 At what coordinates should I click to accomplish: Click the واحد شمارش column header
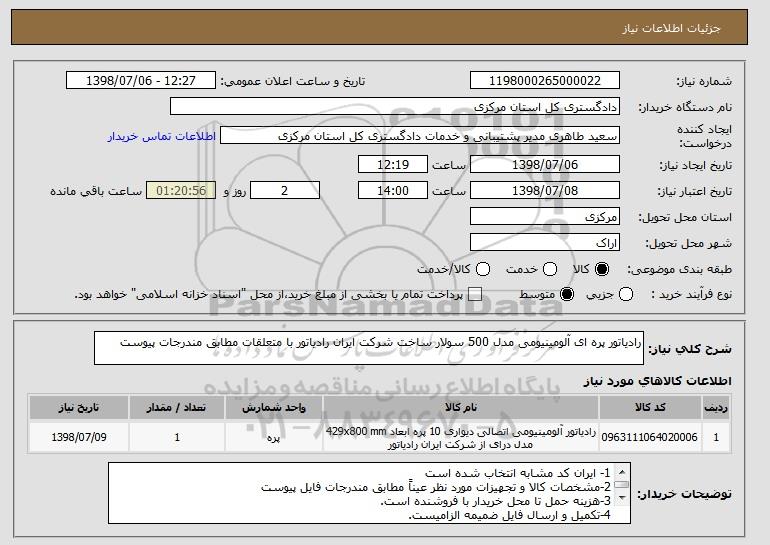(274, 408)
